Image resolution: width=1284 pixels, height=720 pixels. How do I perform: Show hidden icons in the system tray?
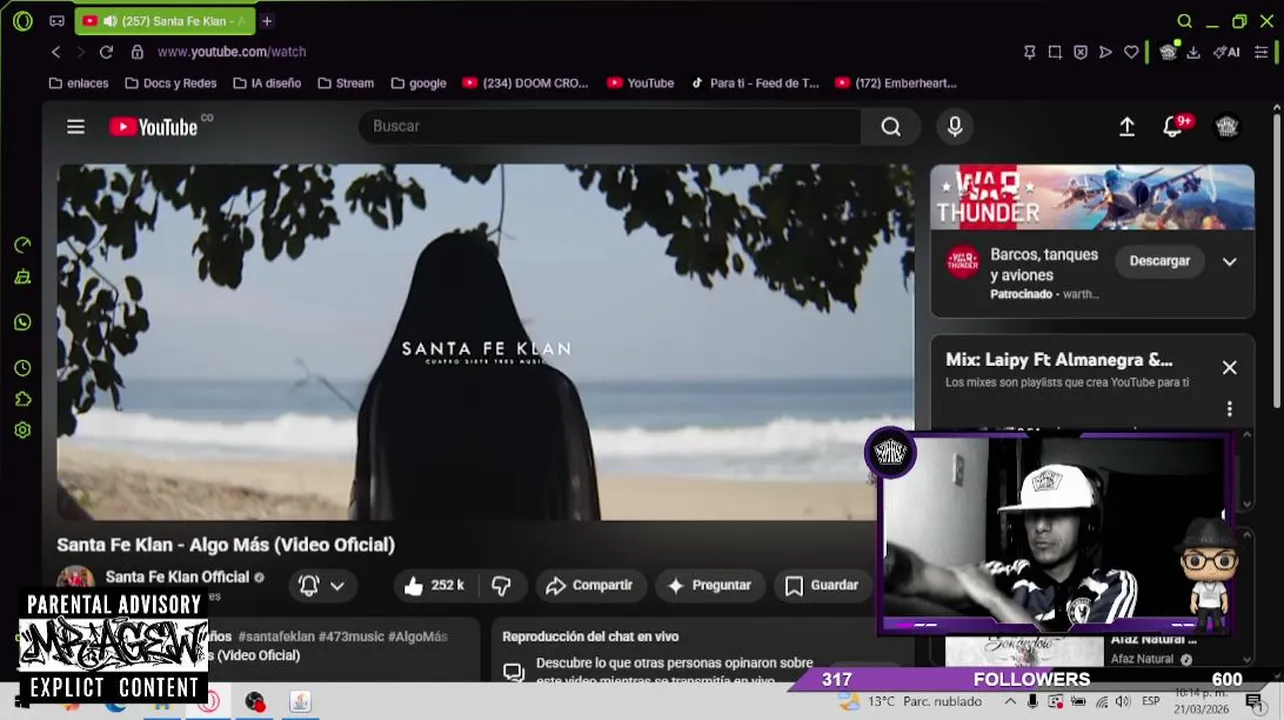tap(1011, 701)
